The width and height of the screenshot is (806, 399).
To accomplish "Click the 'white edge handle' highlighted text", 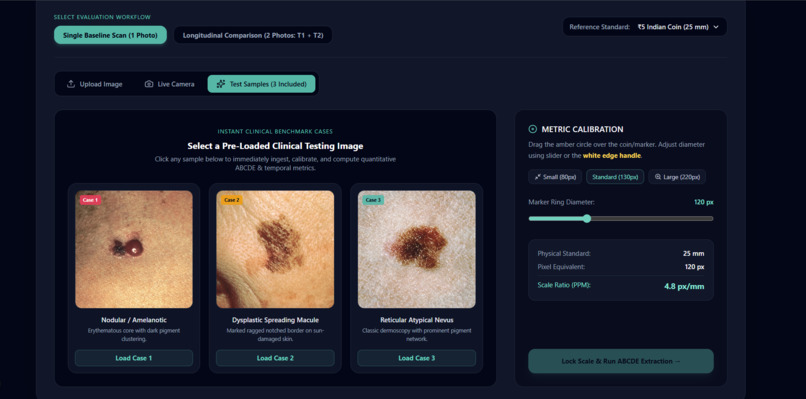I will [612, 155].
